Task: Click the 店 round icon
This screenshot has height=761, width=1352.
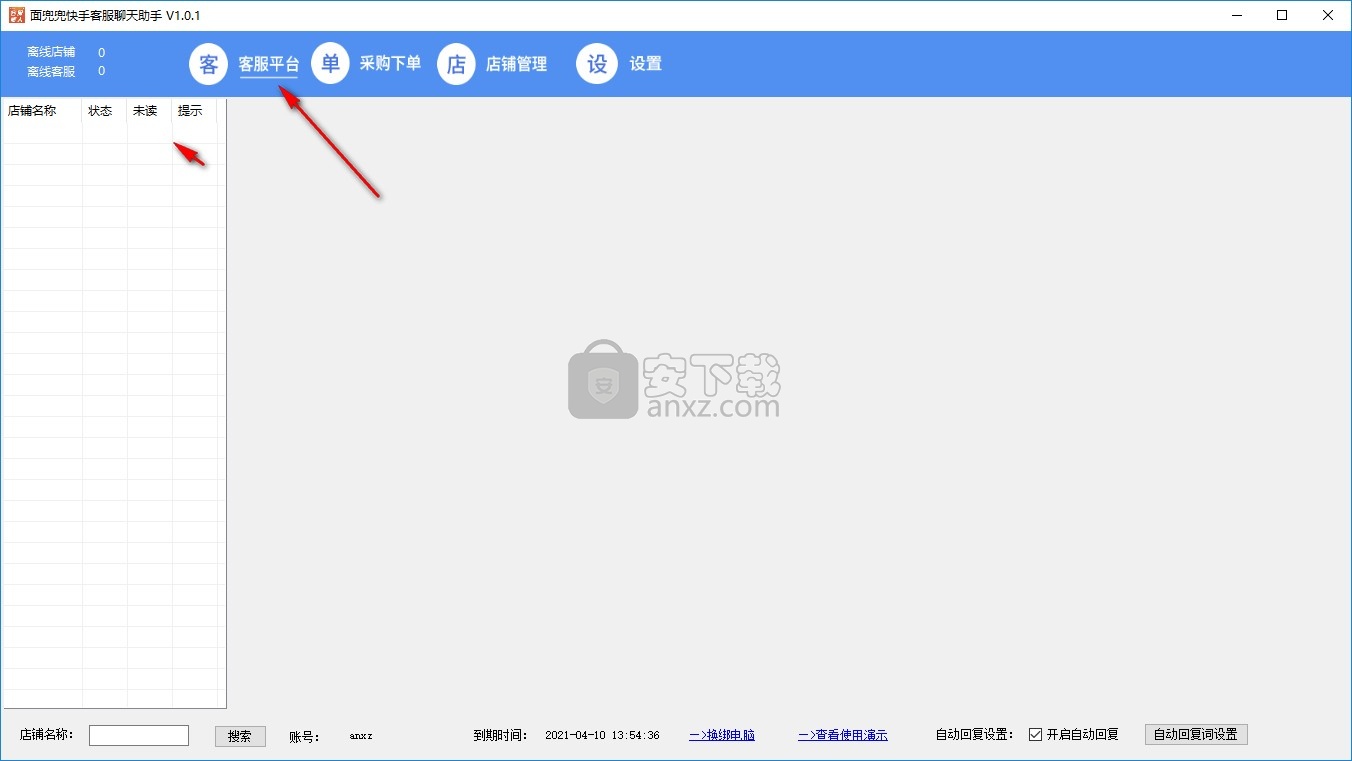Action: pyautogui.click(x=456, y=64)
